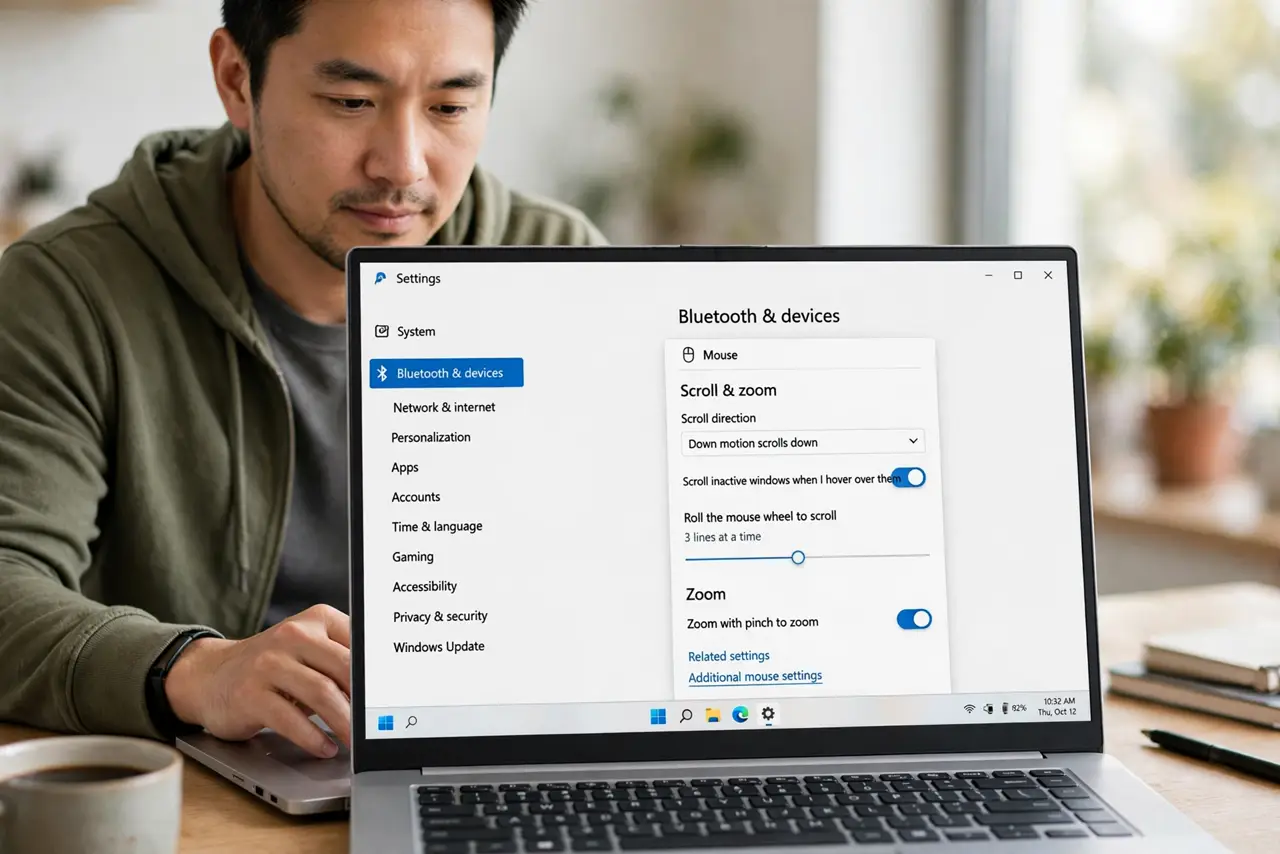Viewport: 1280px width, 854px height.
Task: Click the System monitor icon in the sidebar
Action: 382,331
